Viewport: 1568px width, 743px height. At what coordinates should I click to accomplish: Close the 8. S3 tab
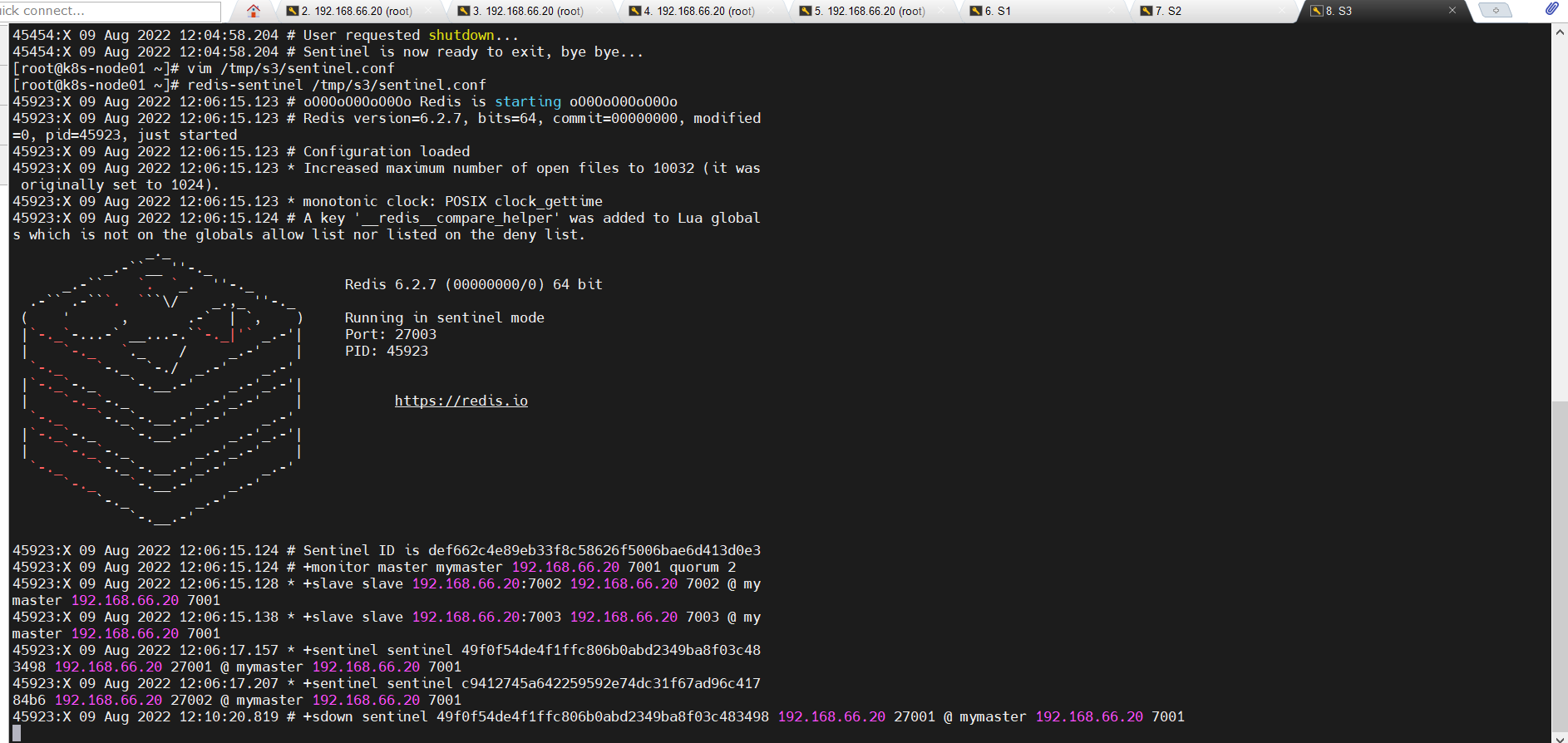tap(1452, 11)
